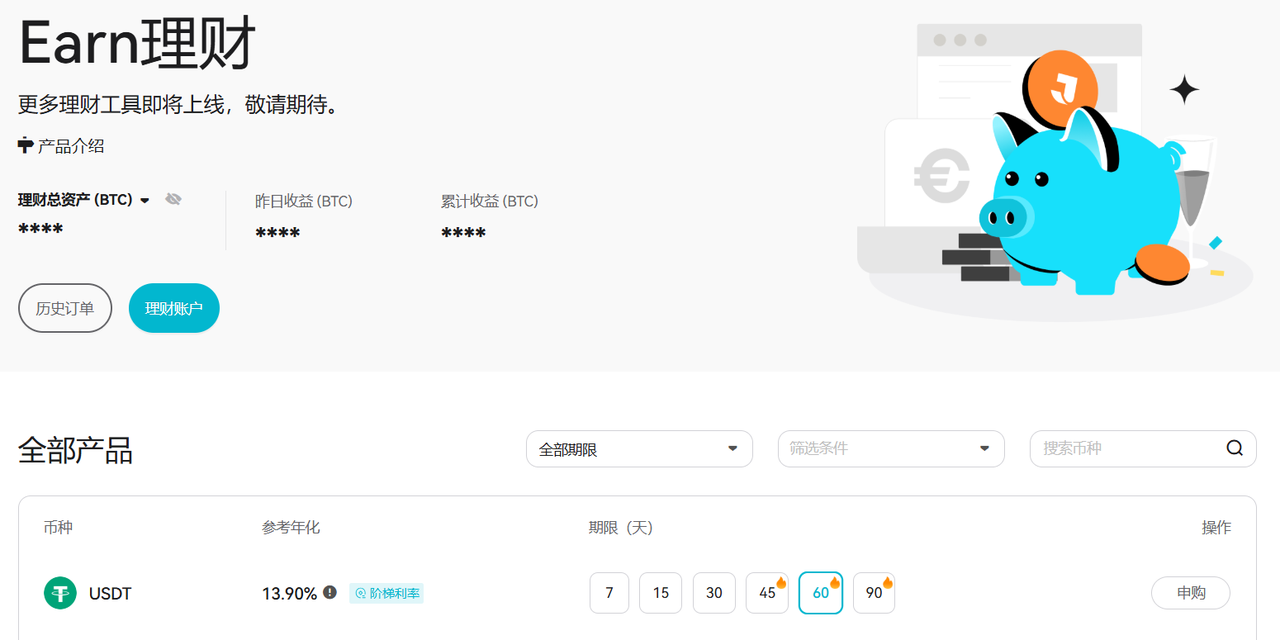1280x640 pixels.
Task: Click the 昨日收益 (BTC) label
Action: pyautogui.click(x=304, y=201)
